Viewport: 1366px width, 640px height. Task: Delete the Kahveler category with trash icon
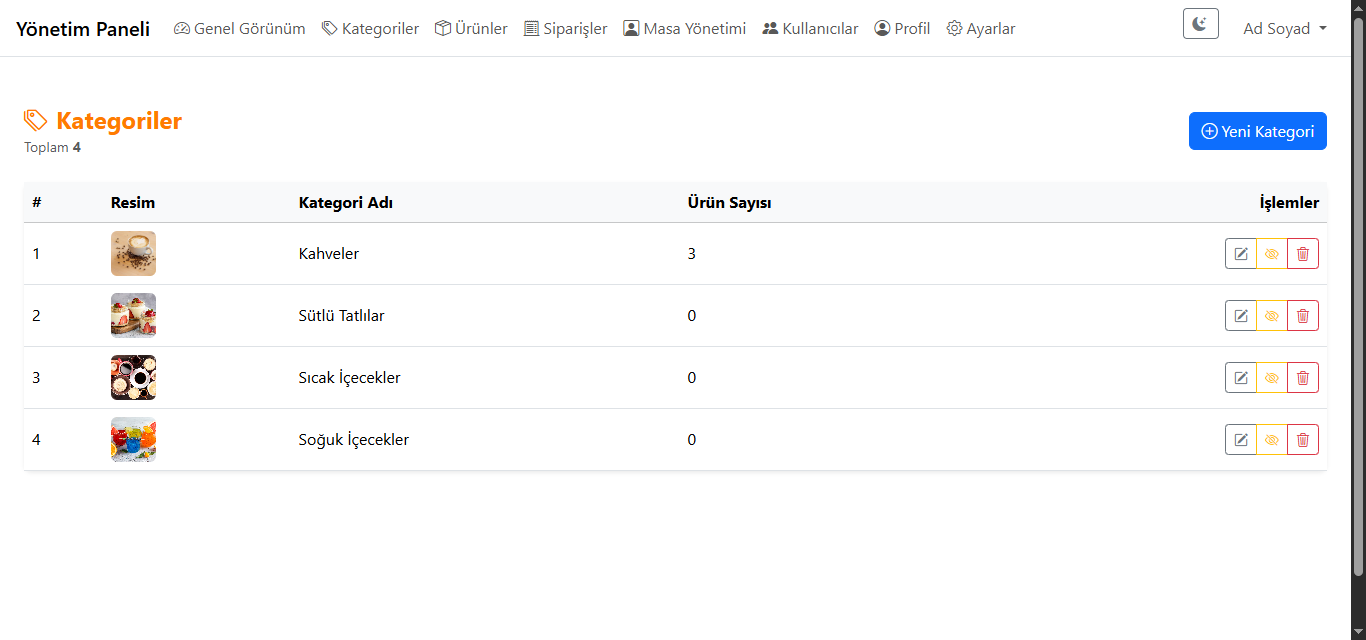1302,254
